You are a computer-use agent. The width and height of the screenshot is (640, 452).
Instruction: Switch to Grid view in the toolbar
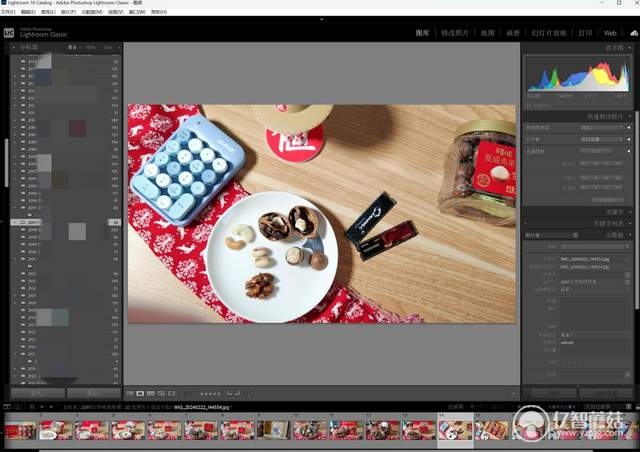(130, 394)
